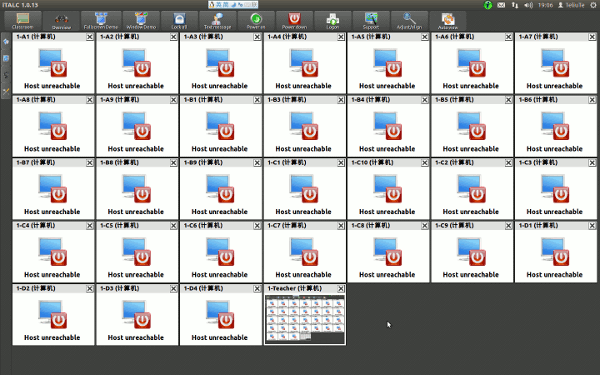Open the Classroom toolbar button
600x375 pixels.
(x=23, y=21)
